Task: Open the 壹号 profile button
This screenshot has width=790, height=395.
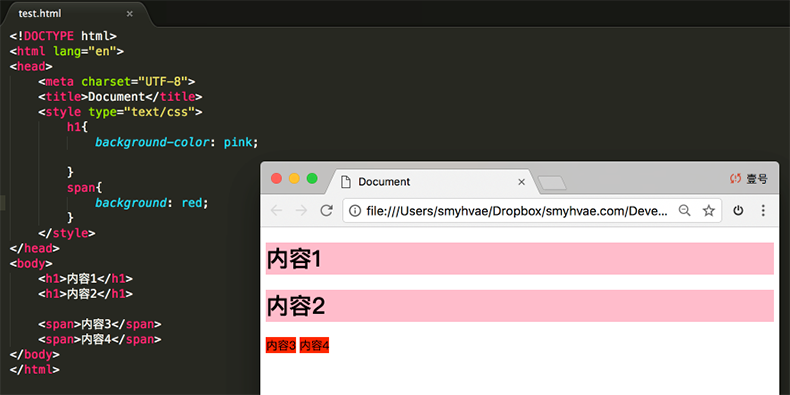Action: 749,179
